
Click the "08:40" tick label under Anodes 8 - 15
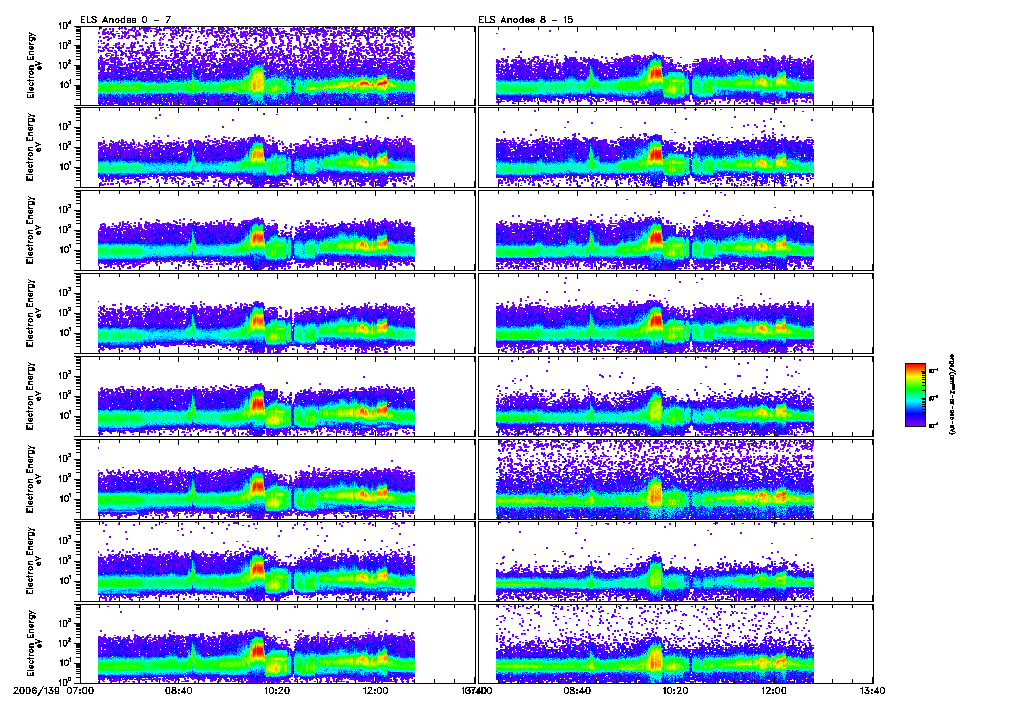coord(577,690)
